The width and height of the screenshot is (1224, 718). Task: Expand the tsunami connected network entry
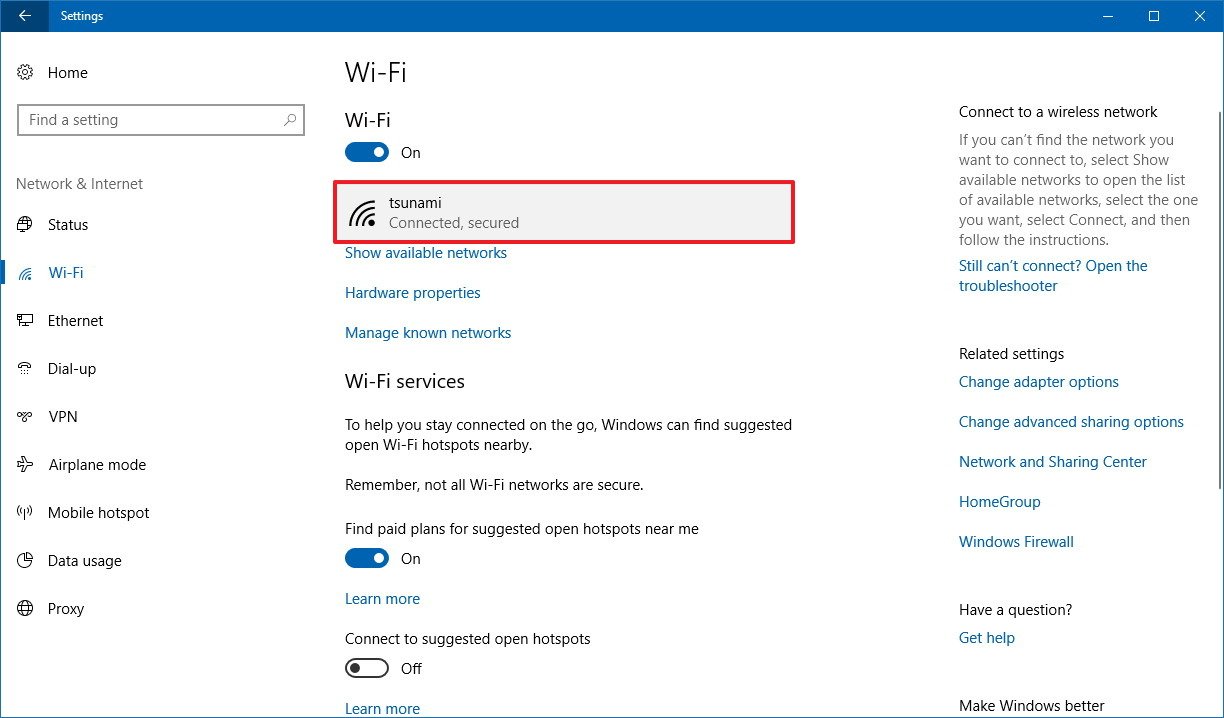point(564,212)
